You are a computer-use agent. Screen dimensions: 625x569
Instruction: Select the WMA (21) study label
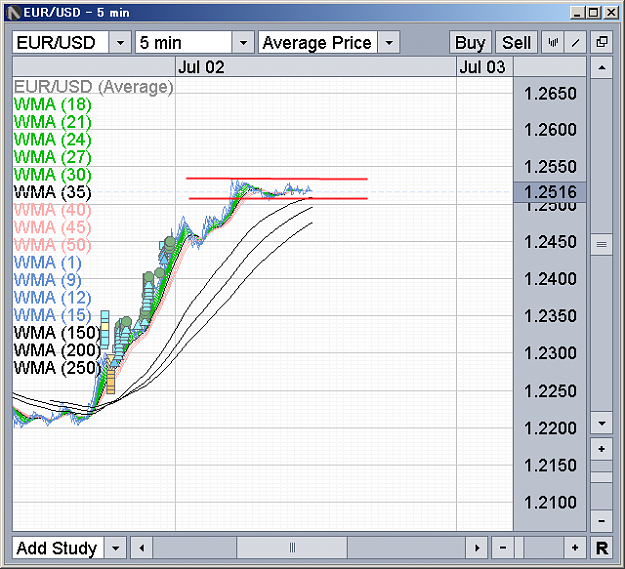click(53, 122)
